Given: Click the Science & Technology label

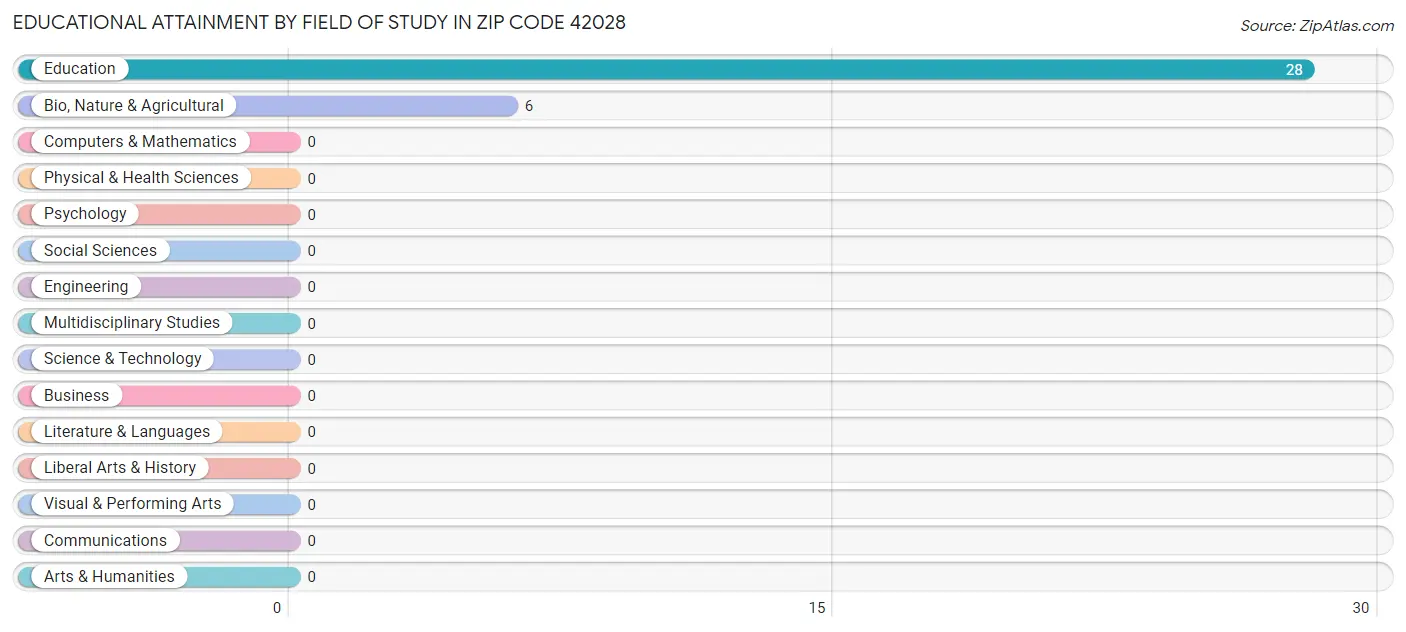Looking at the screenshot, I should [x=123, y=359].
